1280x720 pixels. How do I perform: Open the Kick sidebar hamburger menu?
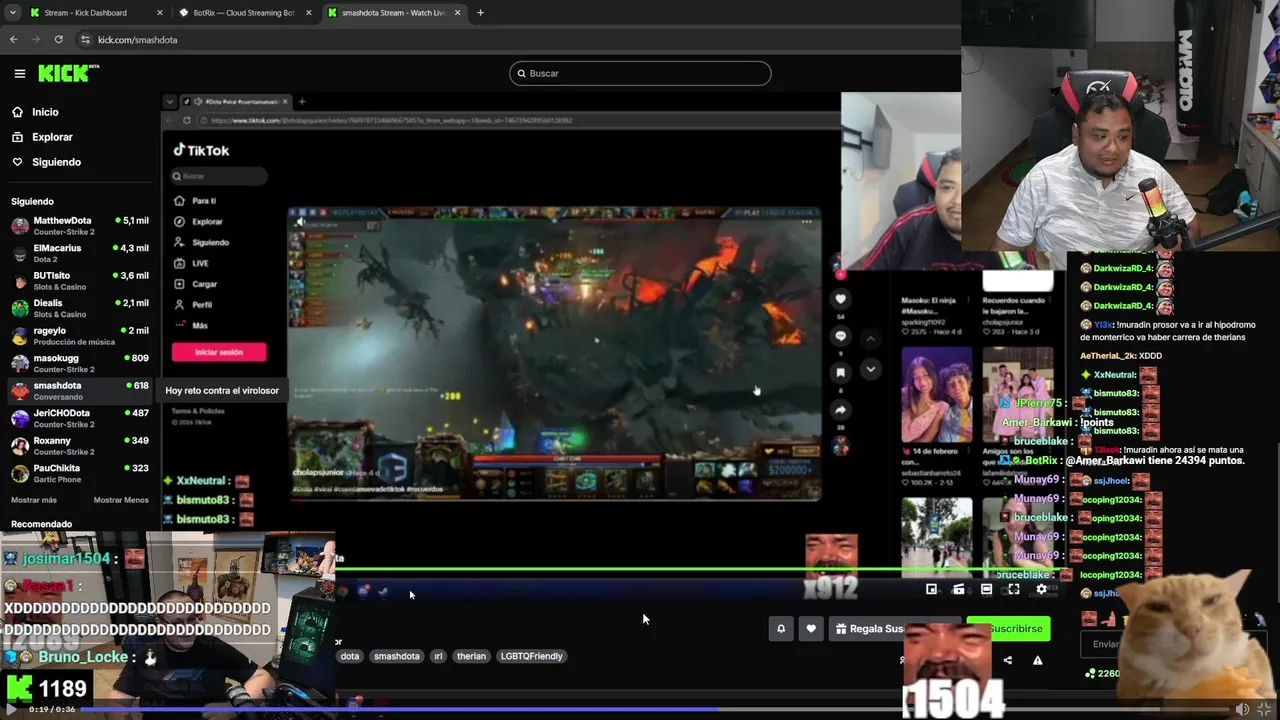coord(19,73)
